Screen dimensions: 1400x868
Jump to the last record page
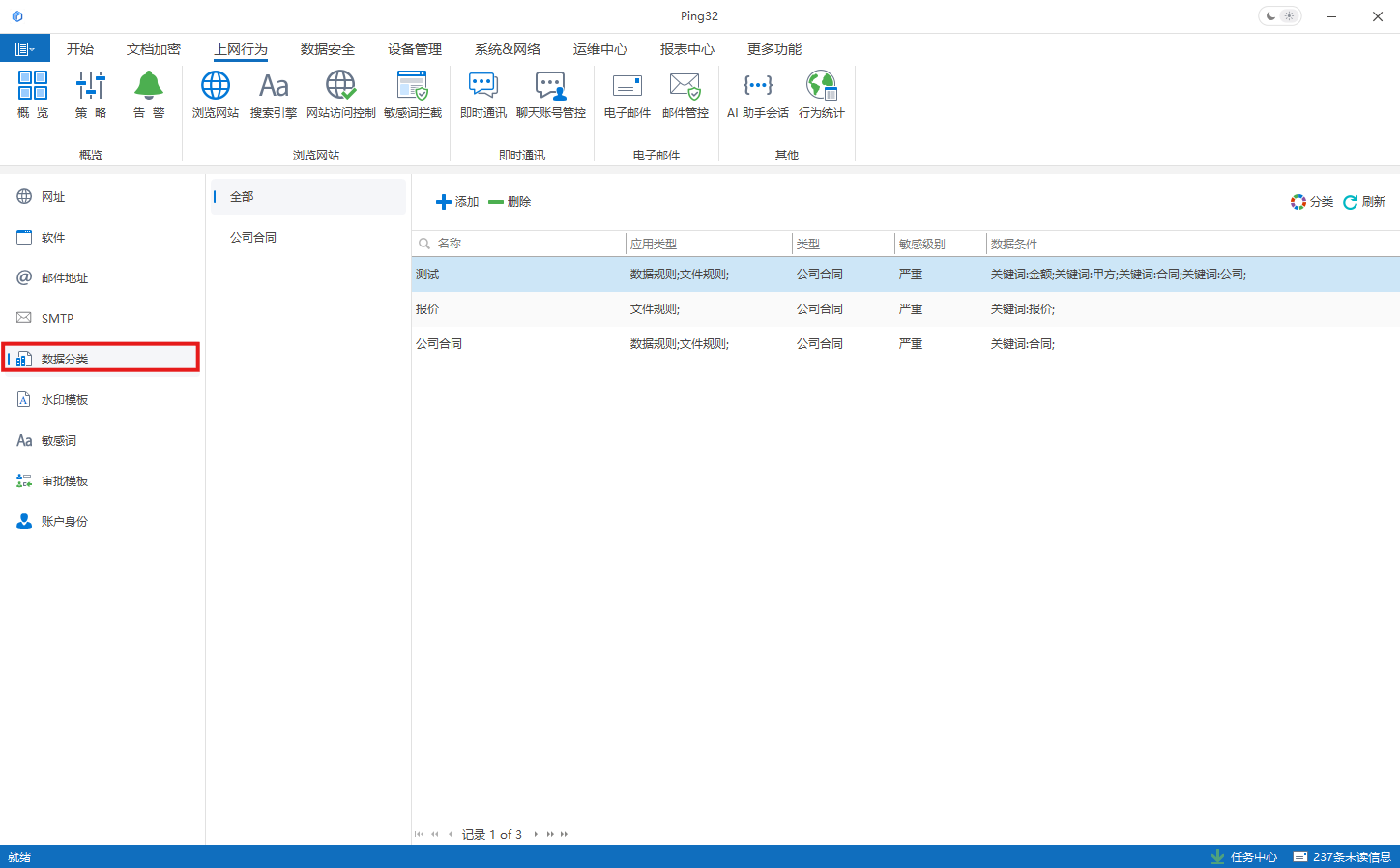click(x=566, y=834)
